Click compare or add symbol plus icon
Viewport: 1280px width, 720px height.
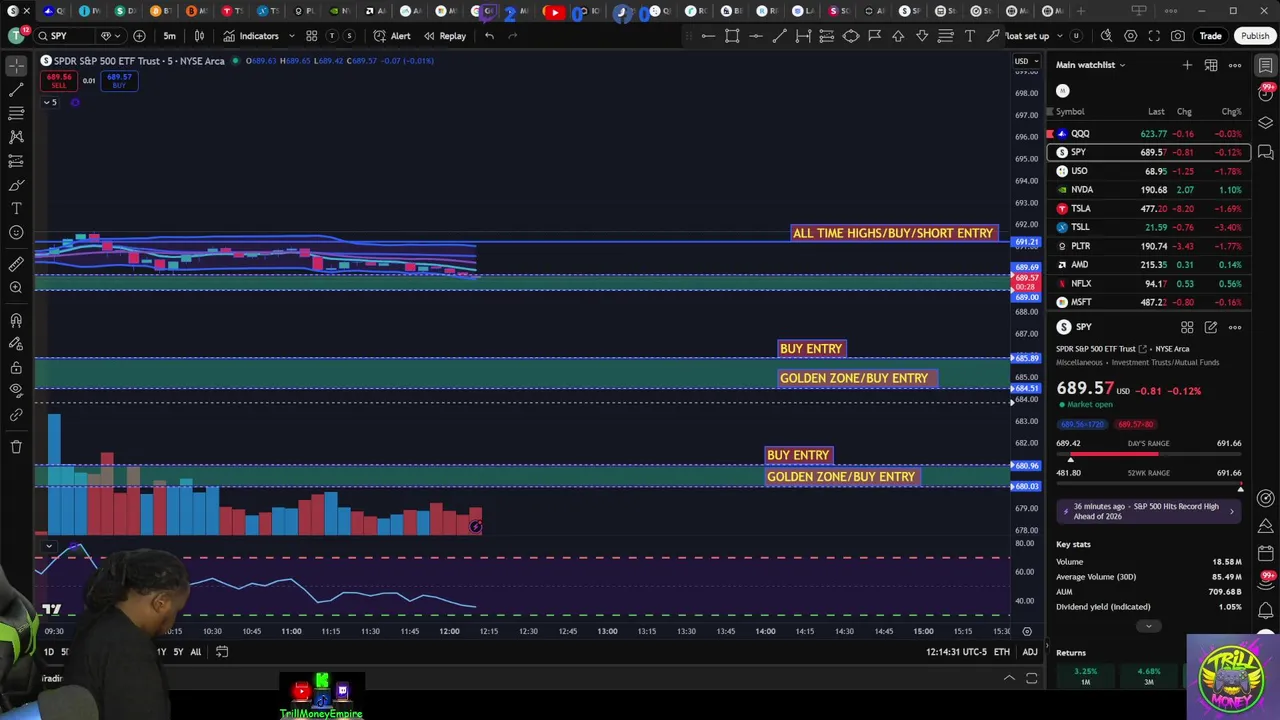139,36
